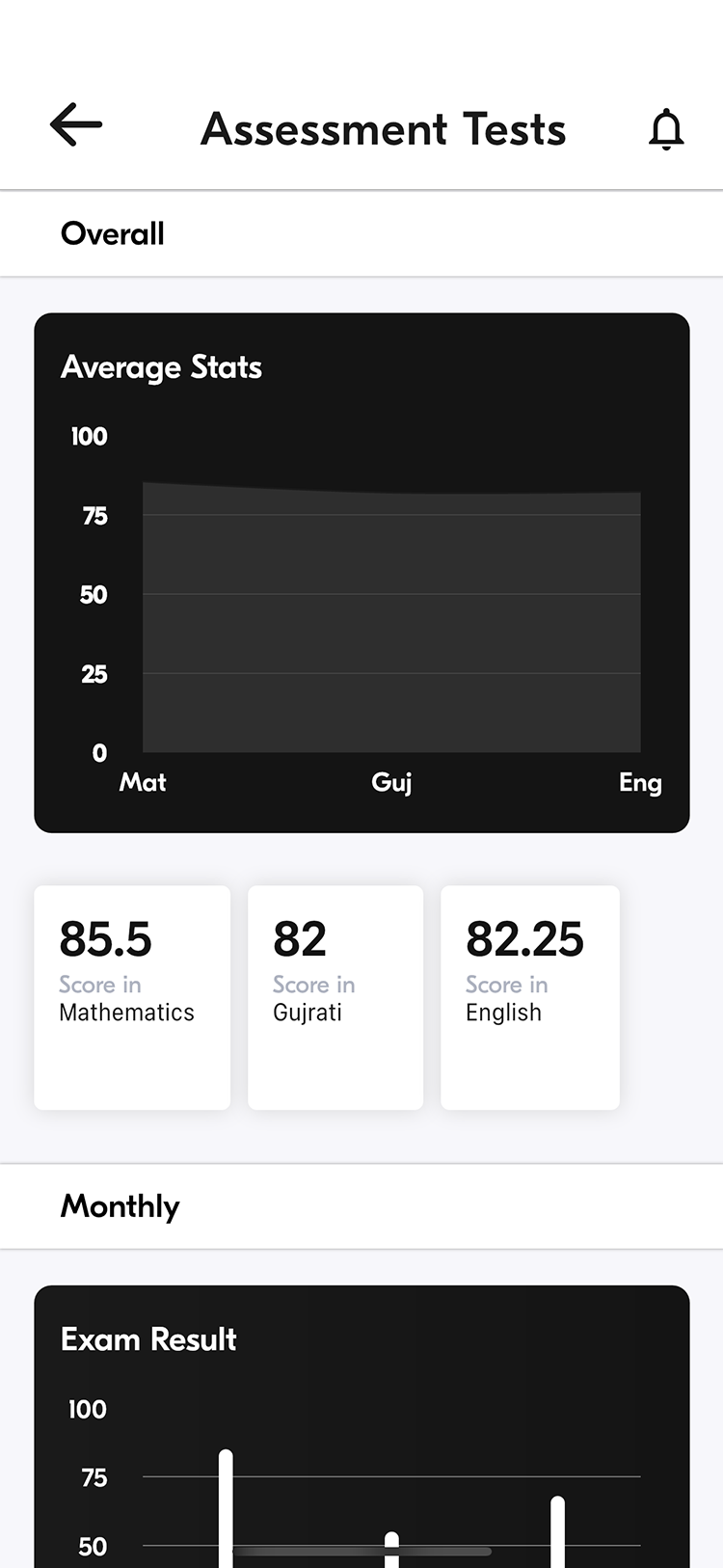This screenshot has width=723, height=1568.
Task: Tap the back arrow icon
Action: tap(76, 126)
